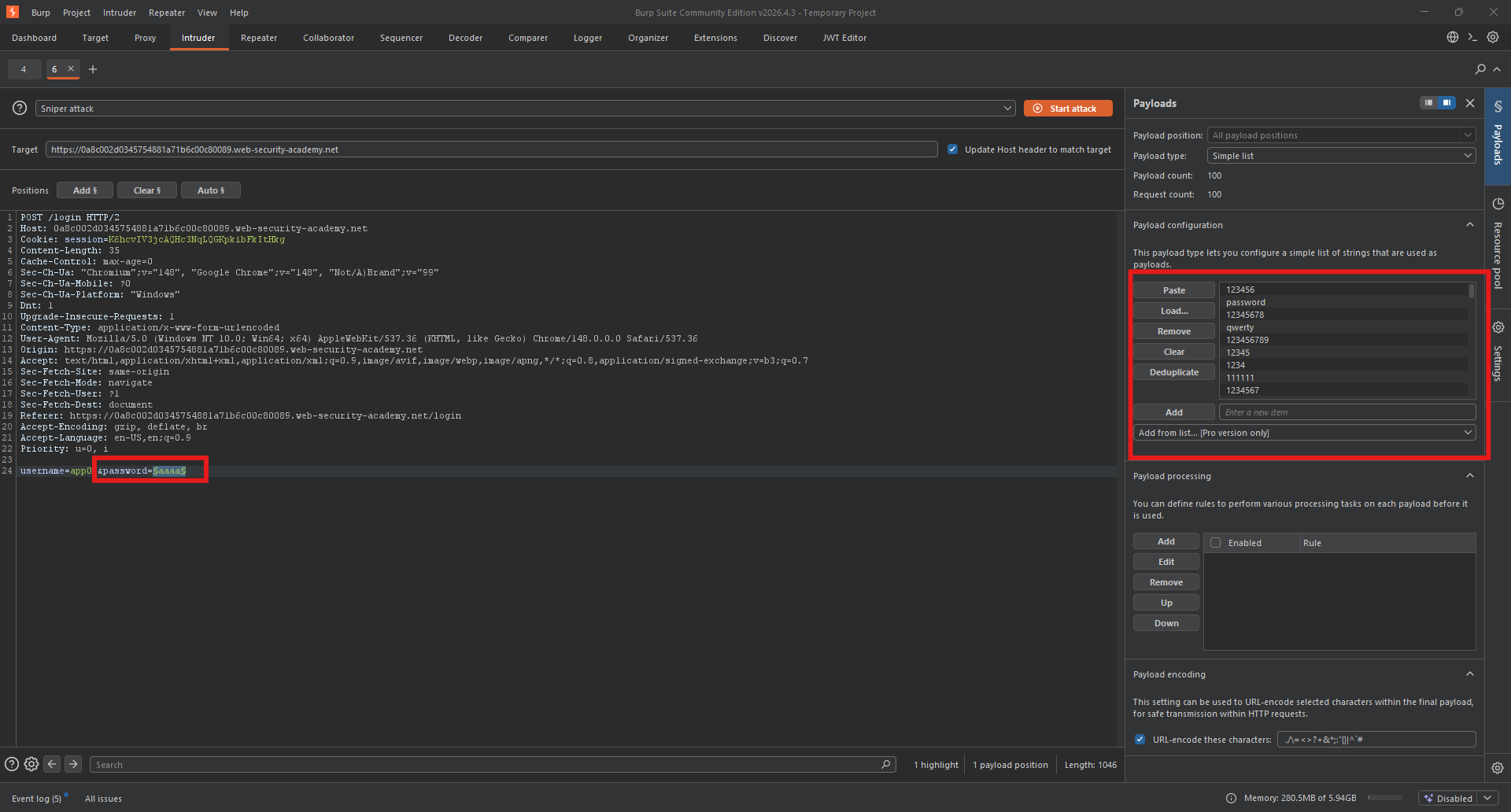The width and height of the screenshot is (1511, 812).
Task: Click the Burp Suite logo icon
Action: 13,12
